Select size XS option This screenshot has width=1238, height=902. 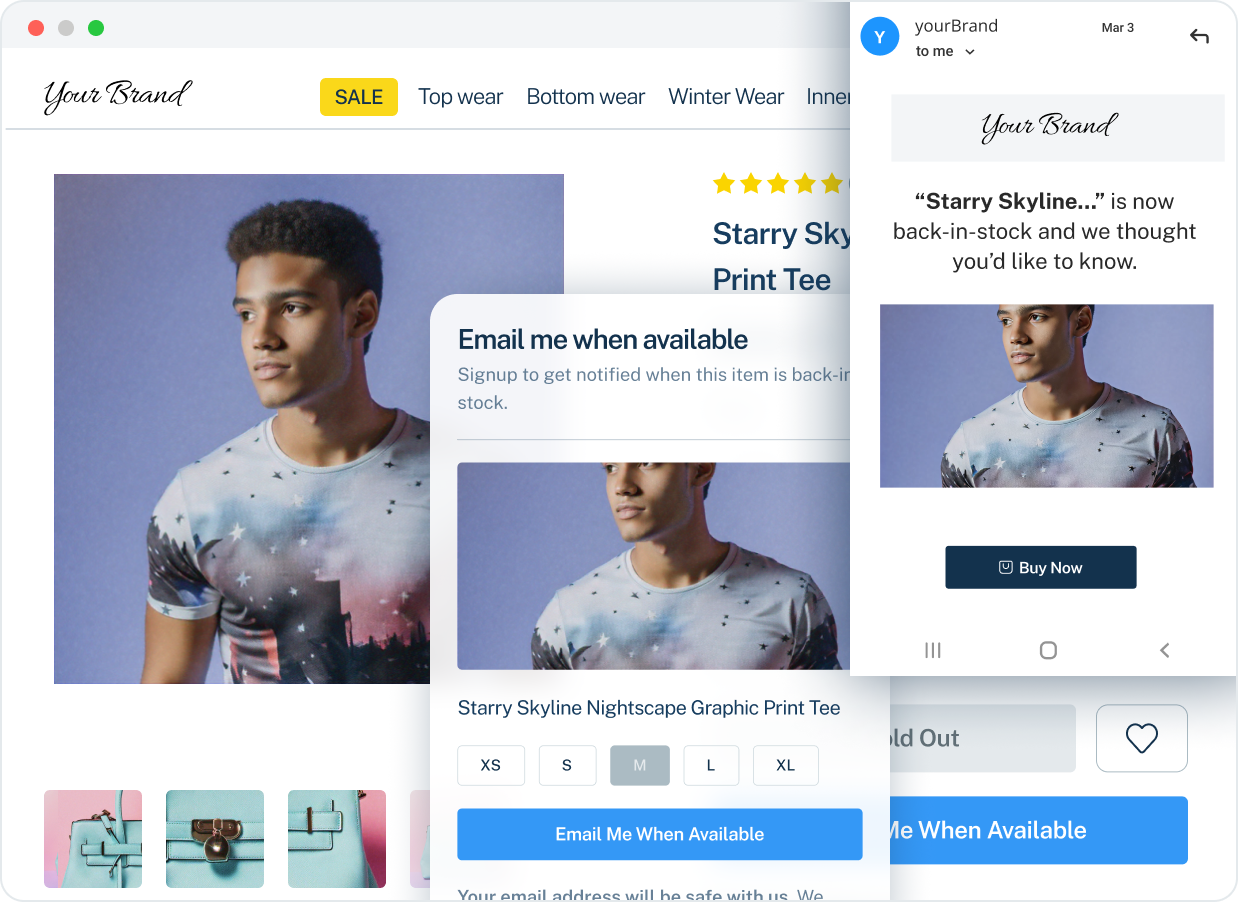490,765
